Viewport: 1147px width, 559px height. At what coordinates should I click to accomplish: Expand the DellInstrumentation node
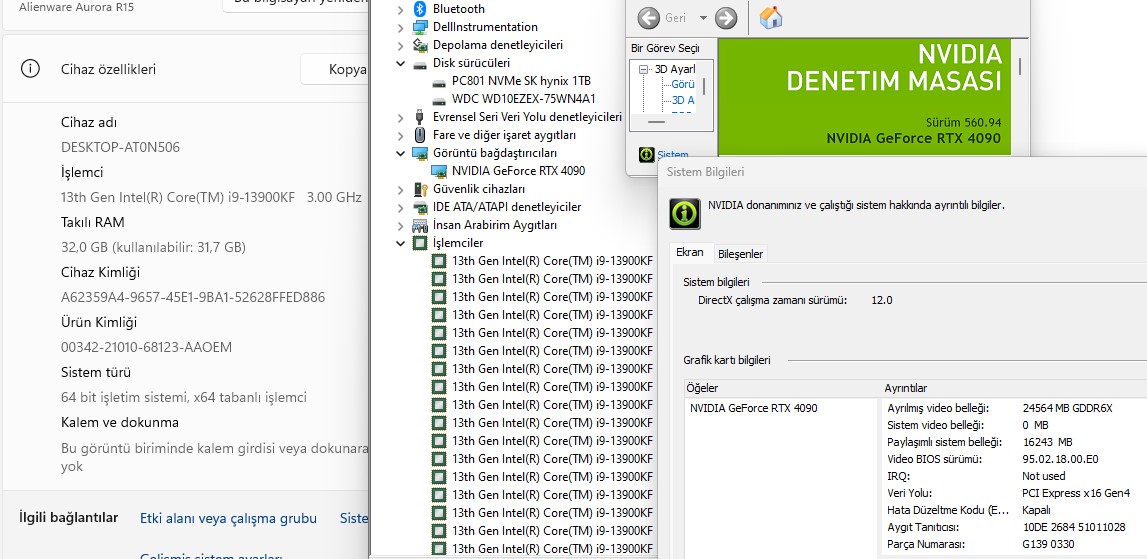point(400,27)
